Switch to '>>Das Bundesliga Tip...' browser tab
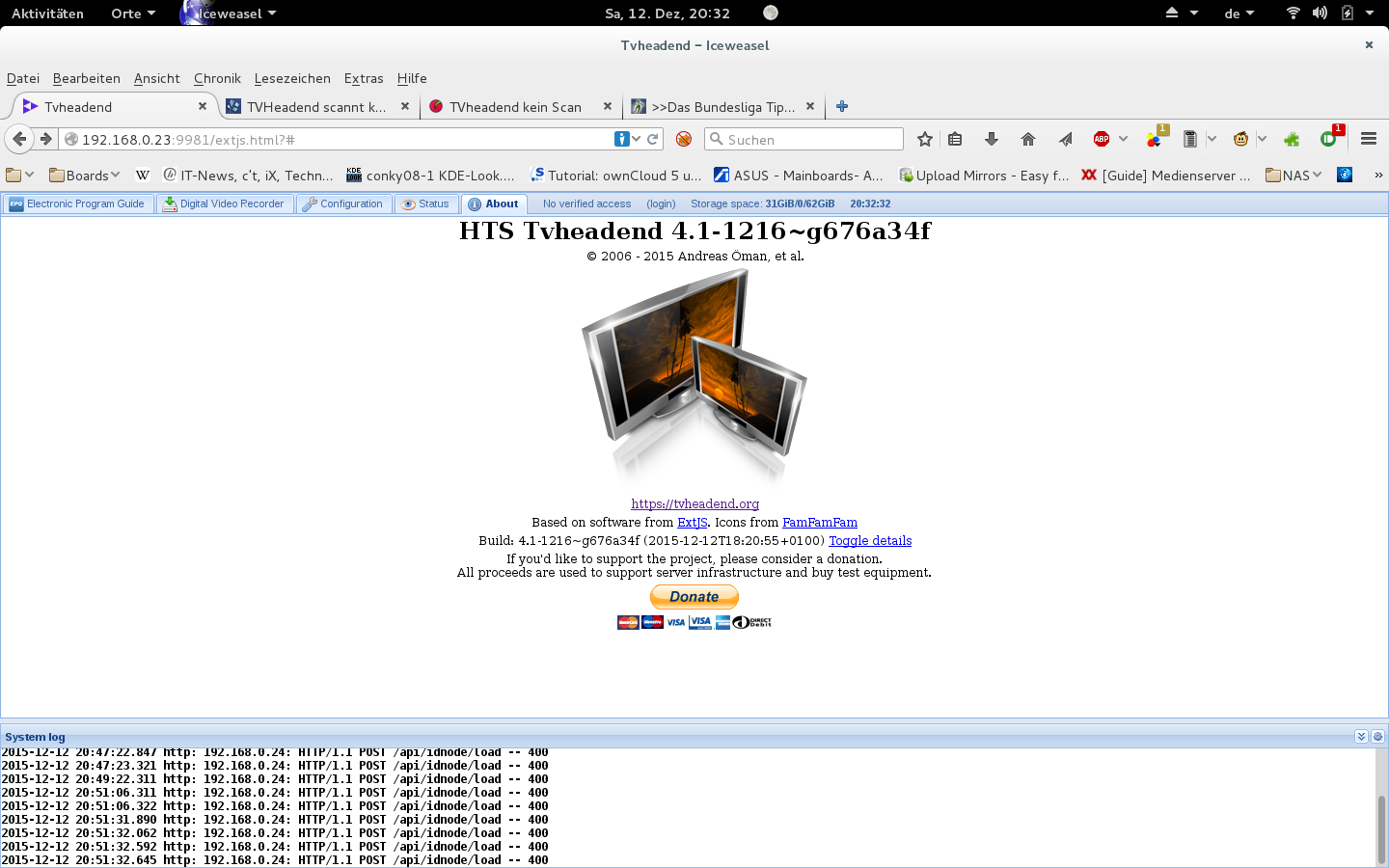This screenshot has height=868, width=1389. coord(723,107)
